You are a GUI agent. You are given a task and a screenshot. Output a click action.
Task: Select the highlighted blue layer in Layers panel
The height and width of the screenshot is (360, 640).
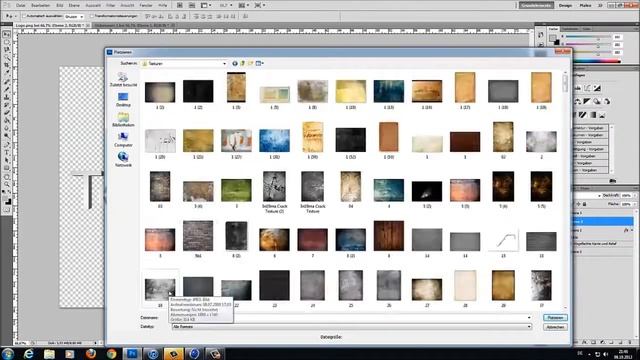tap(602, 221)
